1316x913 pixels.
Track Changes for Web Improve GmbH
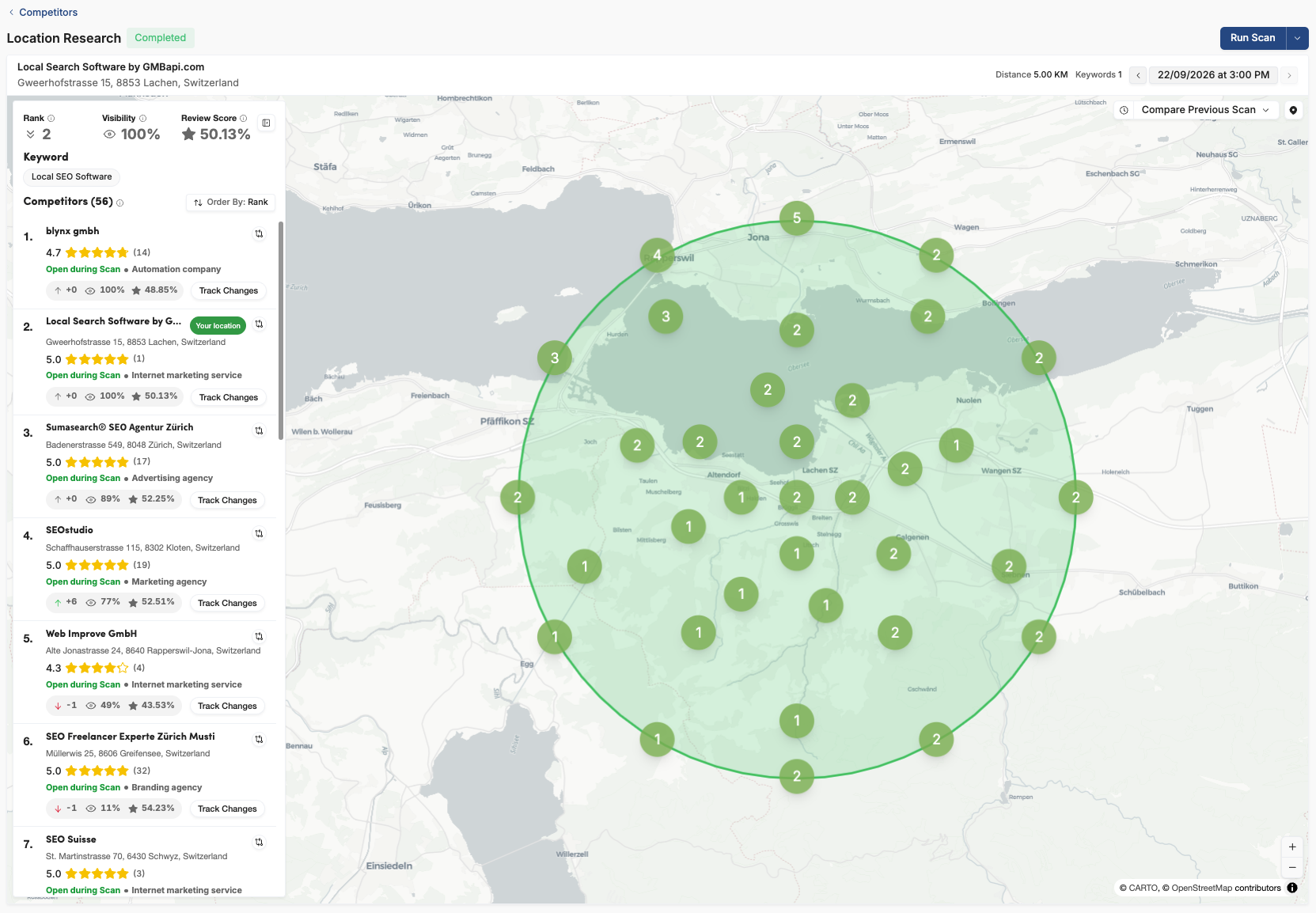click(228, 706)
